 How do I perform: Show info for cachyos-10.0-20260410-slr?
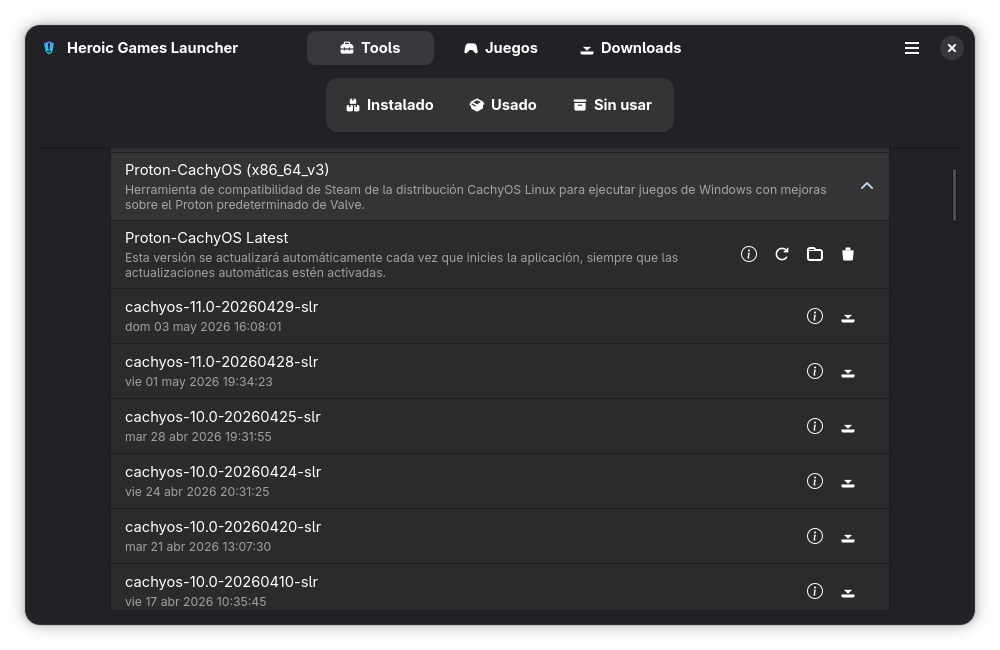click(814, 591)
